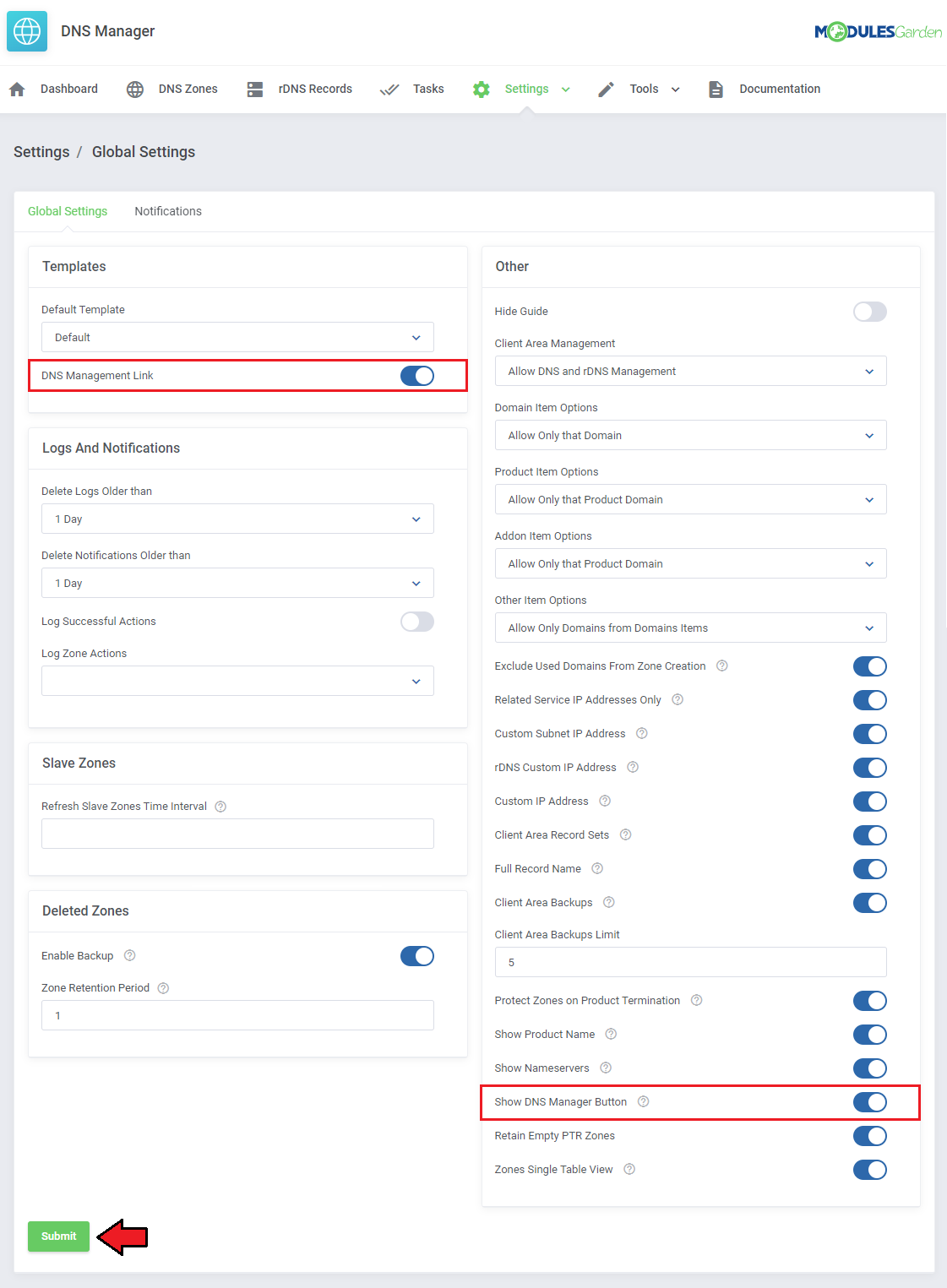The image size is (947, 1288).
Task: Open the Domain Item Options dropdown
Action: pyautogui.click(x=690, y=435)
